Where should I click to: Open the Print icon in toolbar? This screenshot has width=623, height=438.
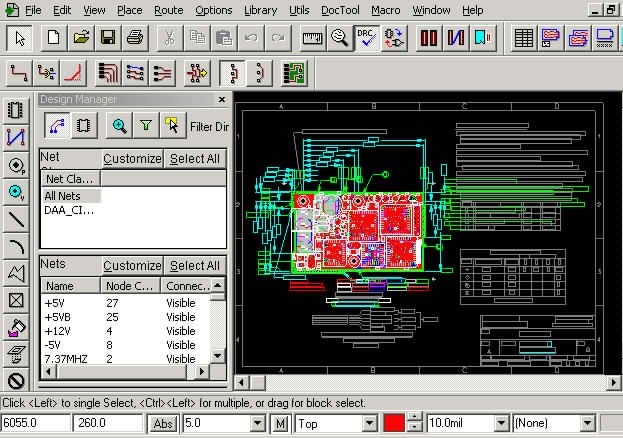pyautogui.click(x=135, y=38)
